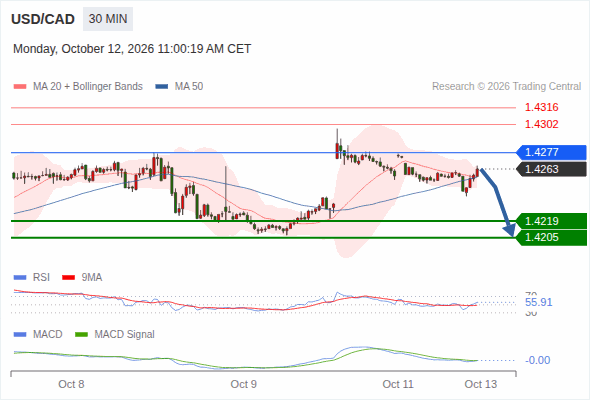Click the 9MA red legend swatch
The width and height of the screenshot is (590, 400).
(x=68, y=278)
